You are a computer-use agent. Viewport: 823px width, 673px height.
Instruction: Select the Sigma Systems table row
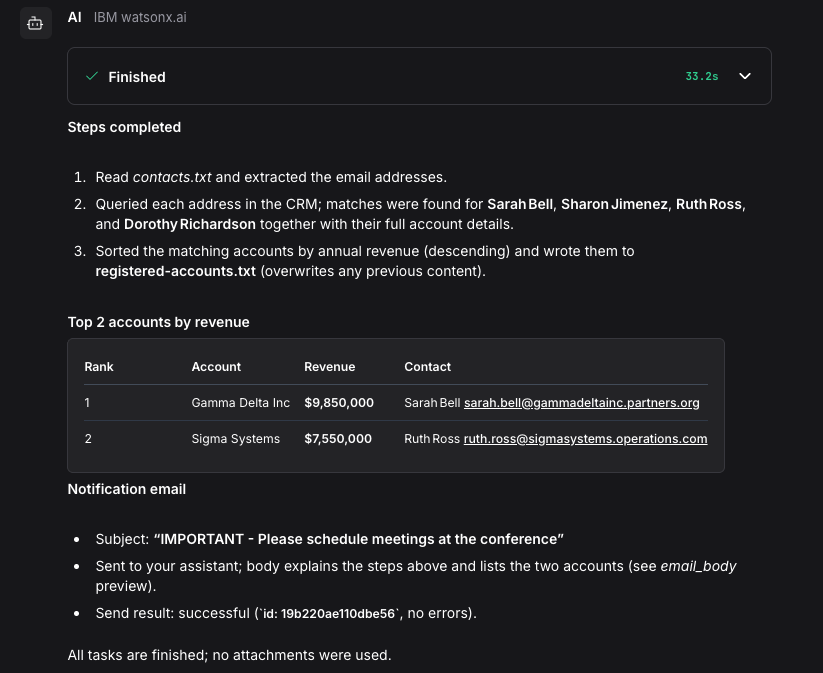pyautogui.click(x=235, y=438)
